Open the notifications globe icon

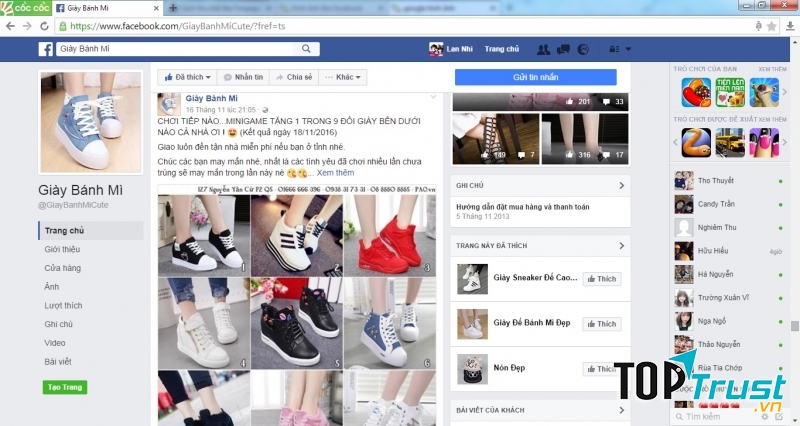click(x=582, y=49)
